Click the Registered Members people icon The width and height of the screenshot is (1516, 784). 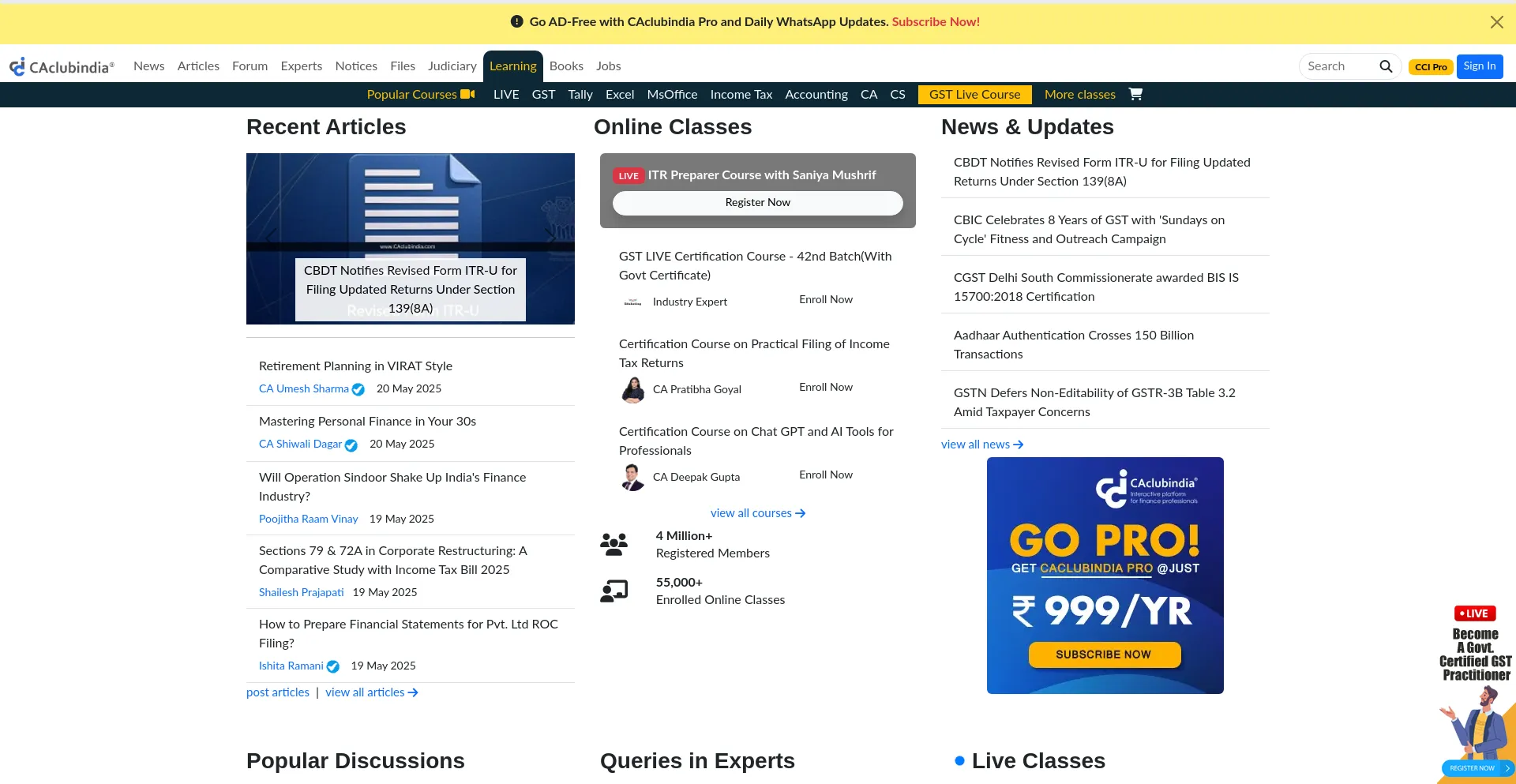(x=614, y=544)
